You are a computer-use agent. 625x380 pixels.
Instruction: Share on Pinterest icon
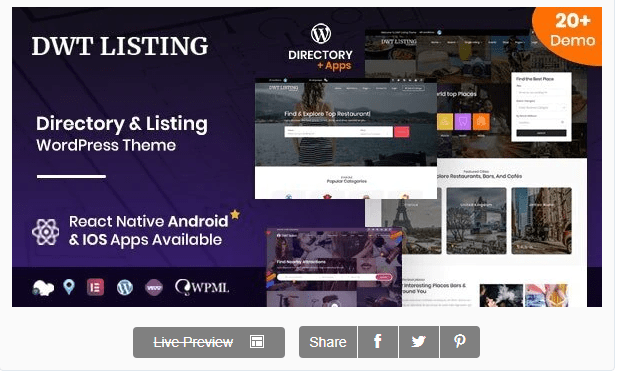click(x=460, y=342)
